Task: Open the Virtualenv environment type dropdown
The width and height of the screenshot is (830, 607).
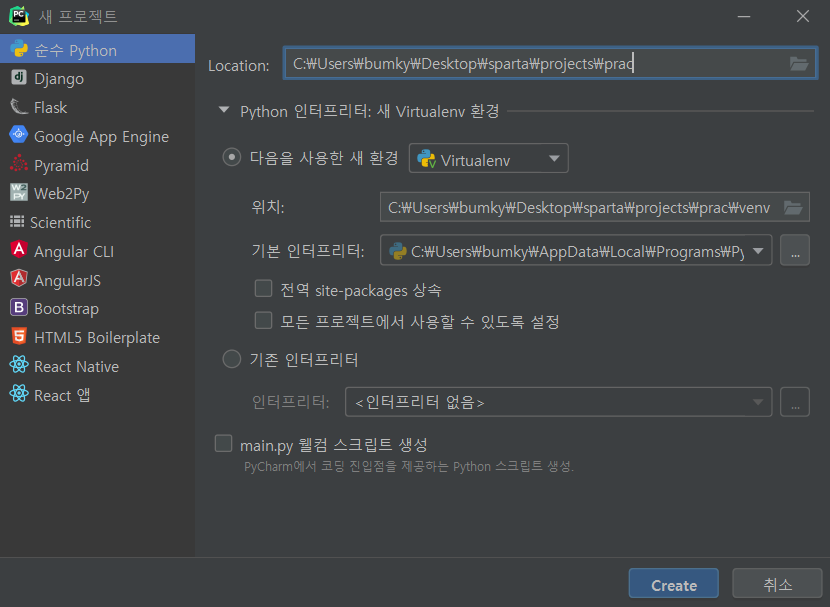Action: 489,158
